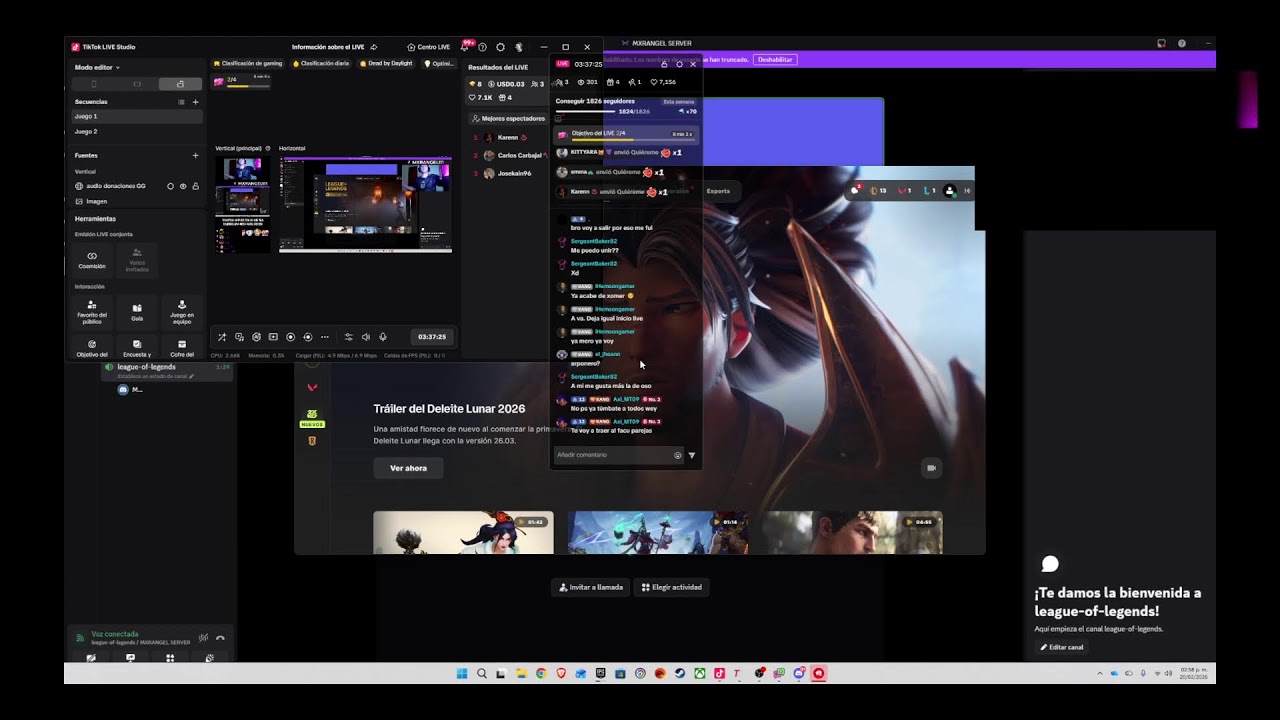1280x720 pixels.
Task: Select the Juego 1 scene
Action: pyautogui.click(x=137, y=116)
